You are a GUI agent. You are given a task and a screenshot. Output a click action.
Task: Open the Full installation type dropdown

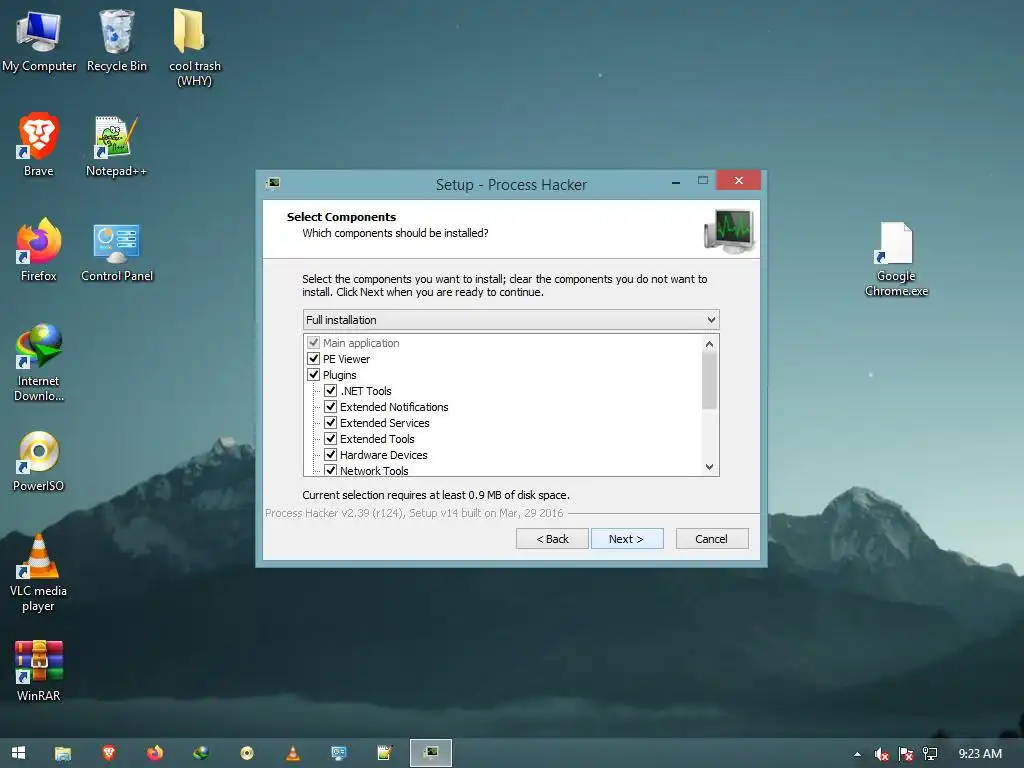(511, 319)
